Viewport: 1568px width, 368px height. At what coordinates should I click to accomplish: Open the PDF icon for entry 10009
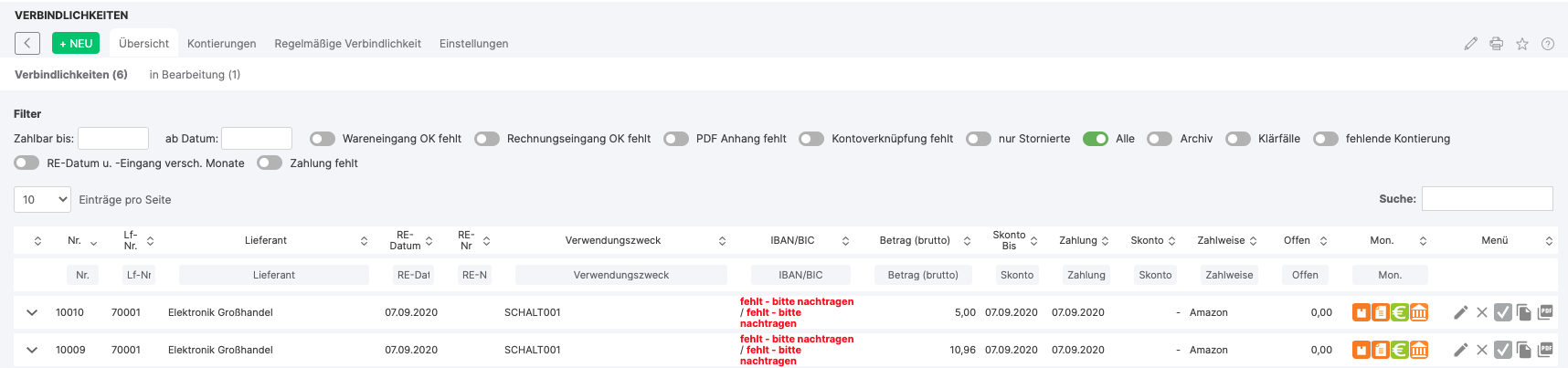pyautogui.click(x=1545, y=349)
